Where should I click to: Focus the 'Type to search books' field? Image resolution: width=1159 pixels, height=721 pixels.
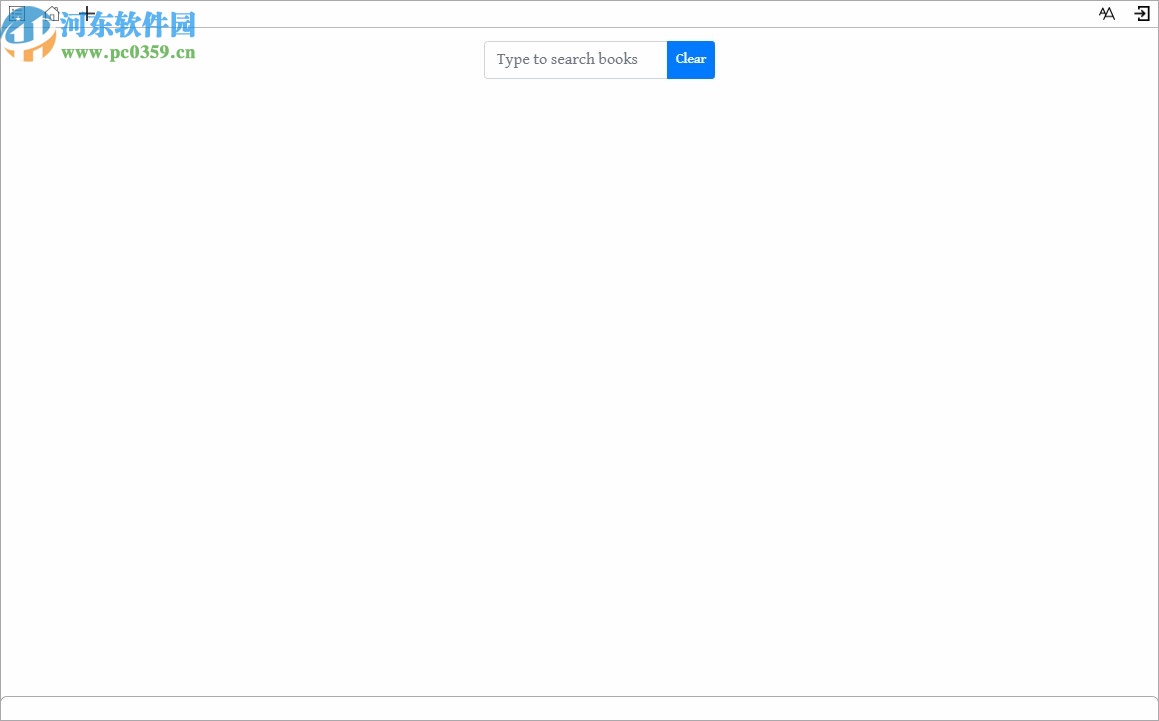(576, 59)
